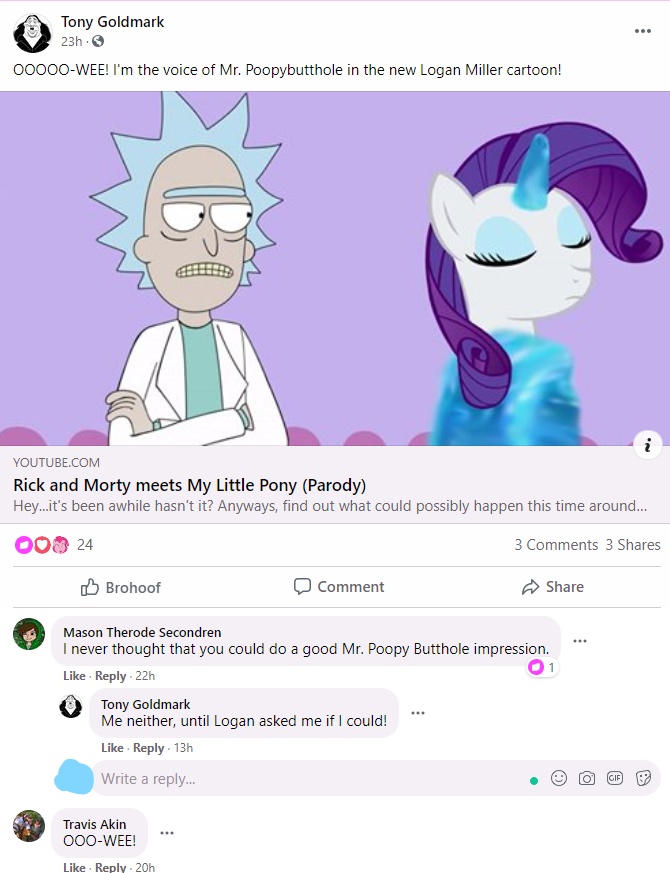This screenshot has height=873, width=670.
Task: Reply to Mason's comment
Action: pyautogui.click(x=110, y=676)
